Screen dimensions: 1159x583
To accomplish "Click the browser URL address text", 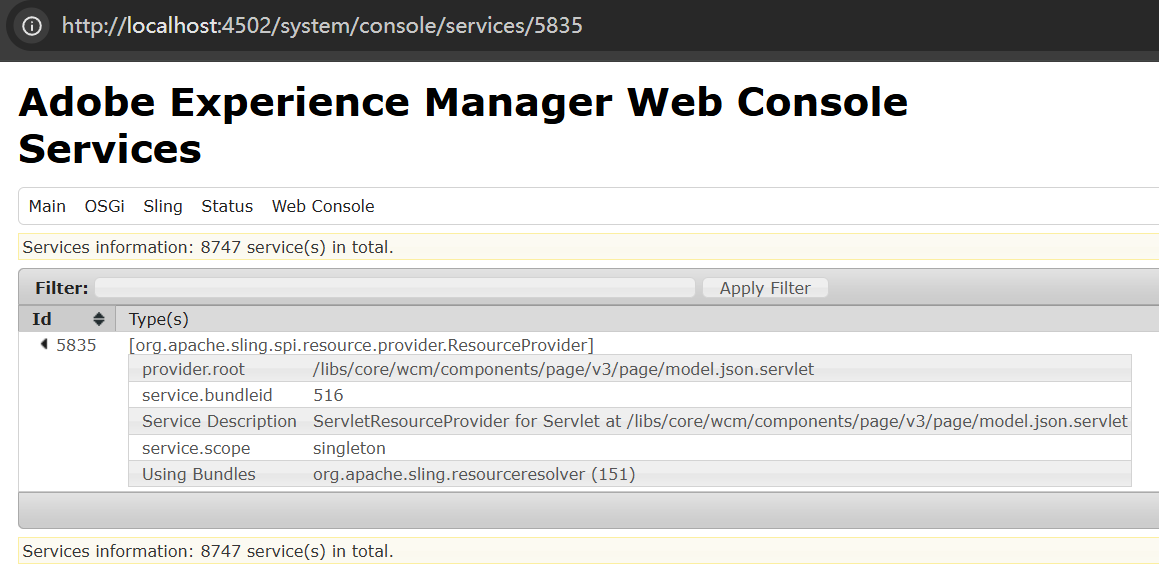I will coord(322,26).
